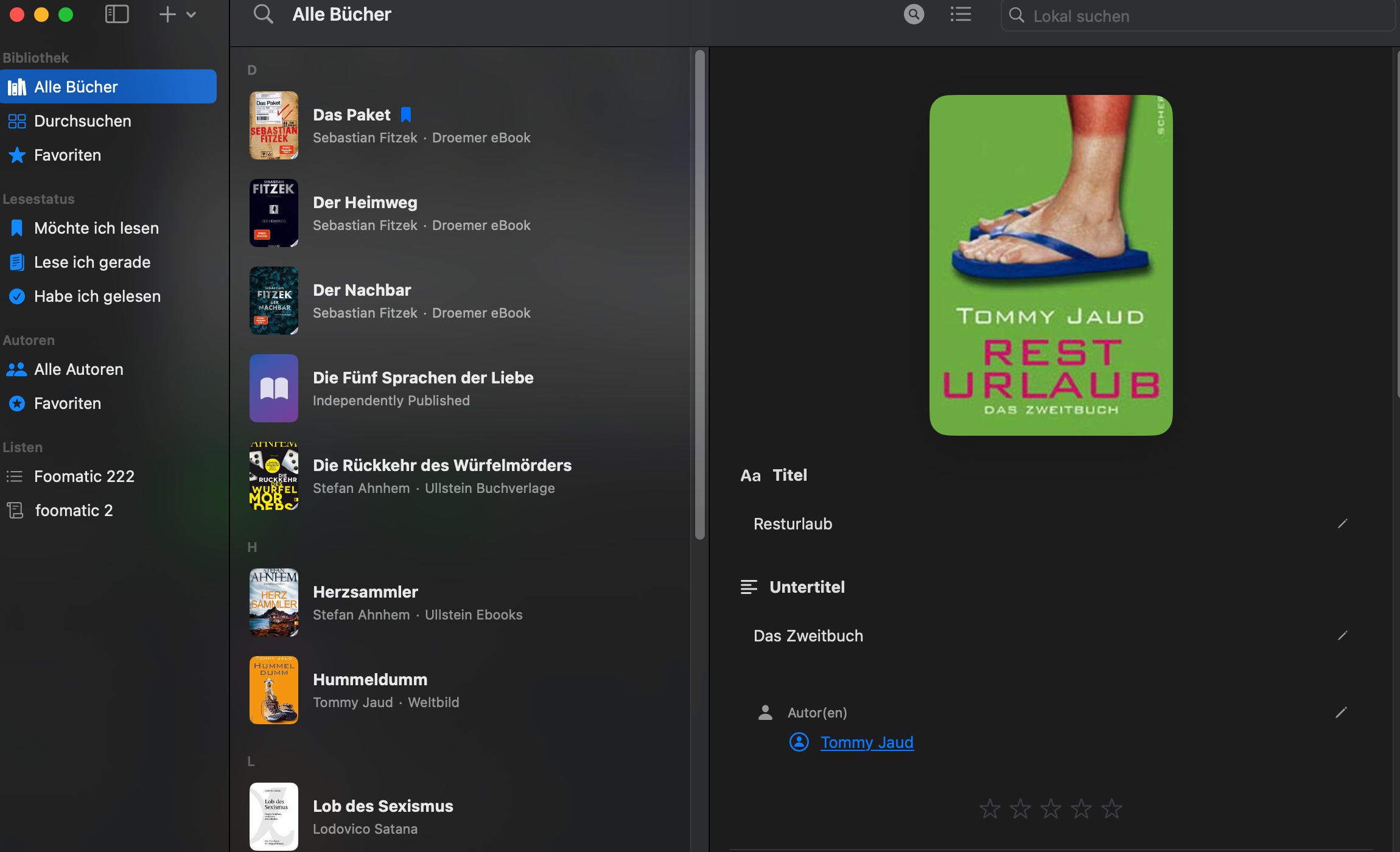Screen dimensions: 1400x852
Task: Open the chevron dropdown next to the add button
Action: (x=191, y=14)
